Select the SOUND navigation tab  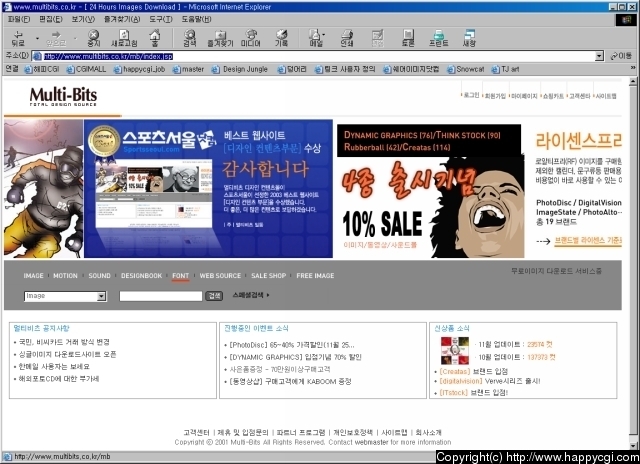point(99,276)
